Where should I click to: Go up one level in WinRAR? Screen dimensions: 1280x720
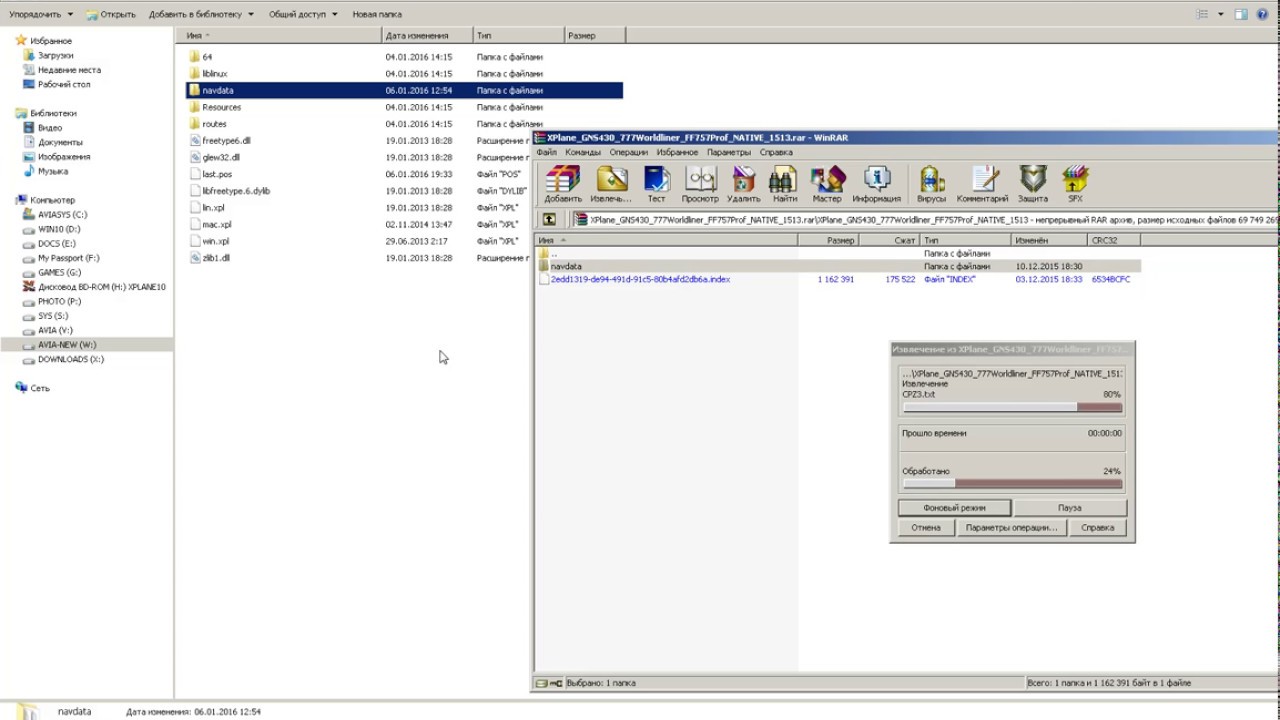tap(549, 220)
